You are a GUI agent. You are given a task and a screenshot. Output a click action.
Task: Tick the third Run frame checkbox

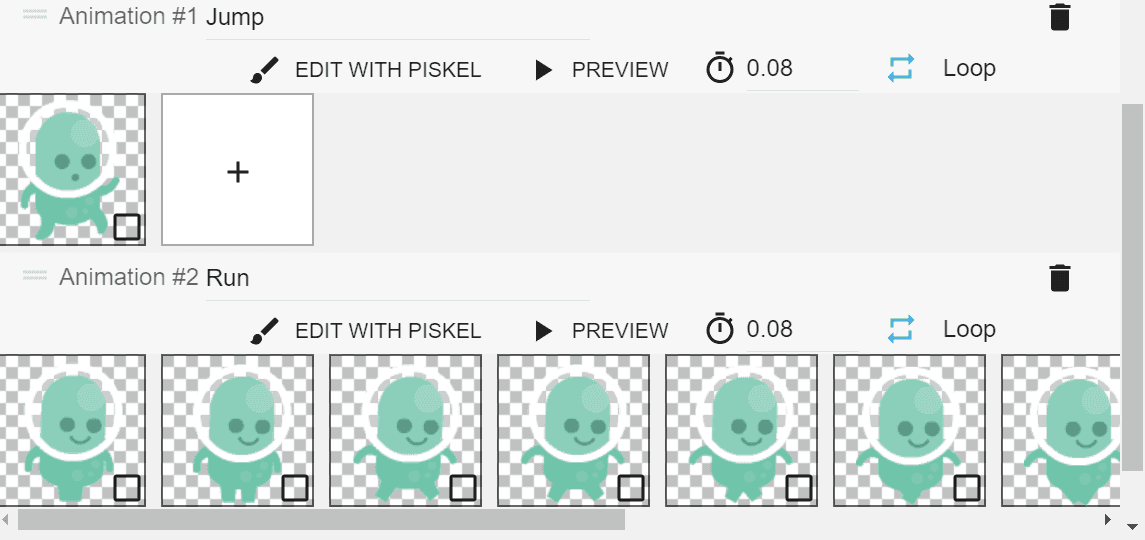463,488
